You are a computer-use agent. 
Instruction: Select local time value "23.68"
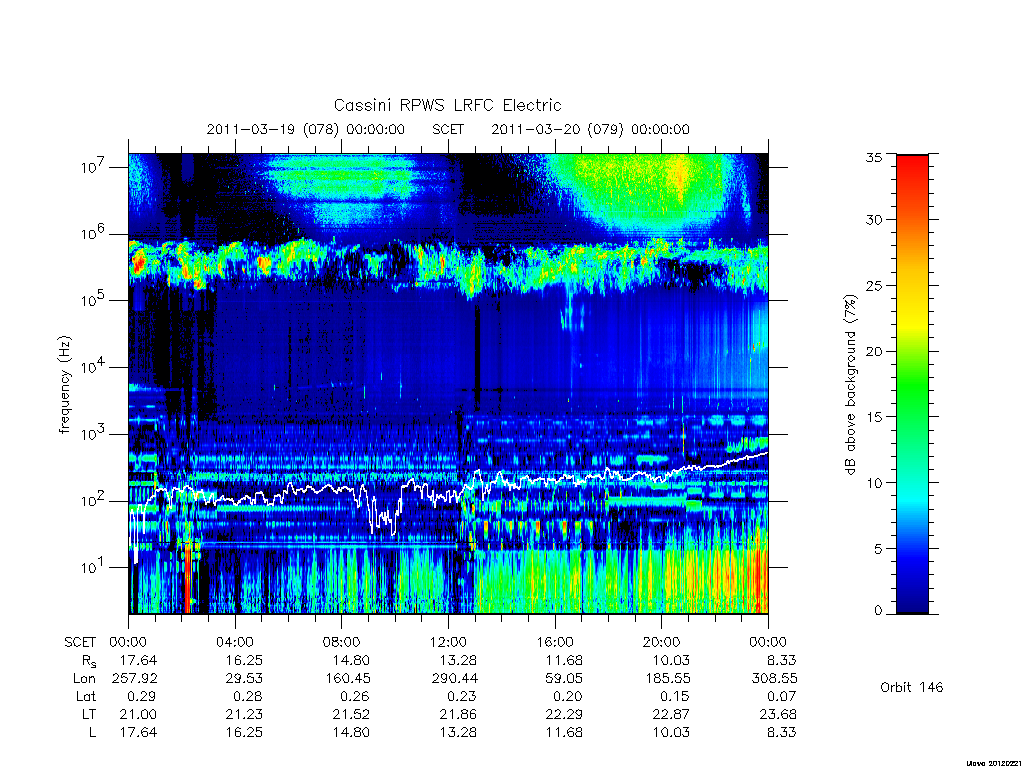coord(778,714)
